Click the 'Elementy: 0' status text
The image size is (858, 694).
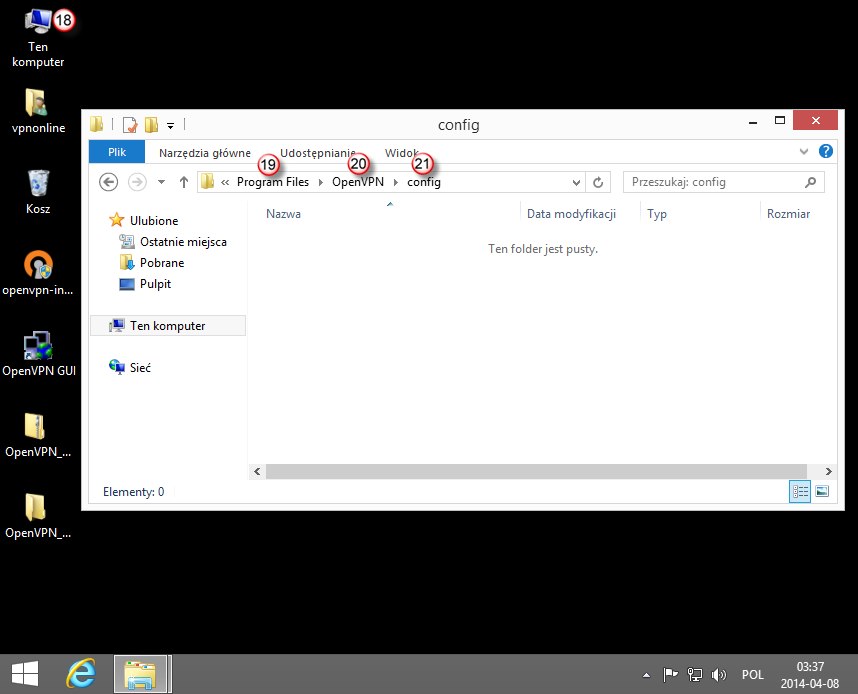click(134, 491)
